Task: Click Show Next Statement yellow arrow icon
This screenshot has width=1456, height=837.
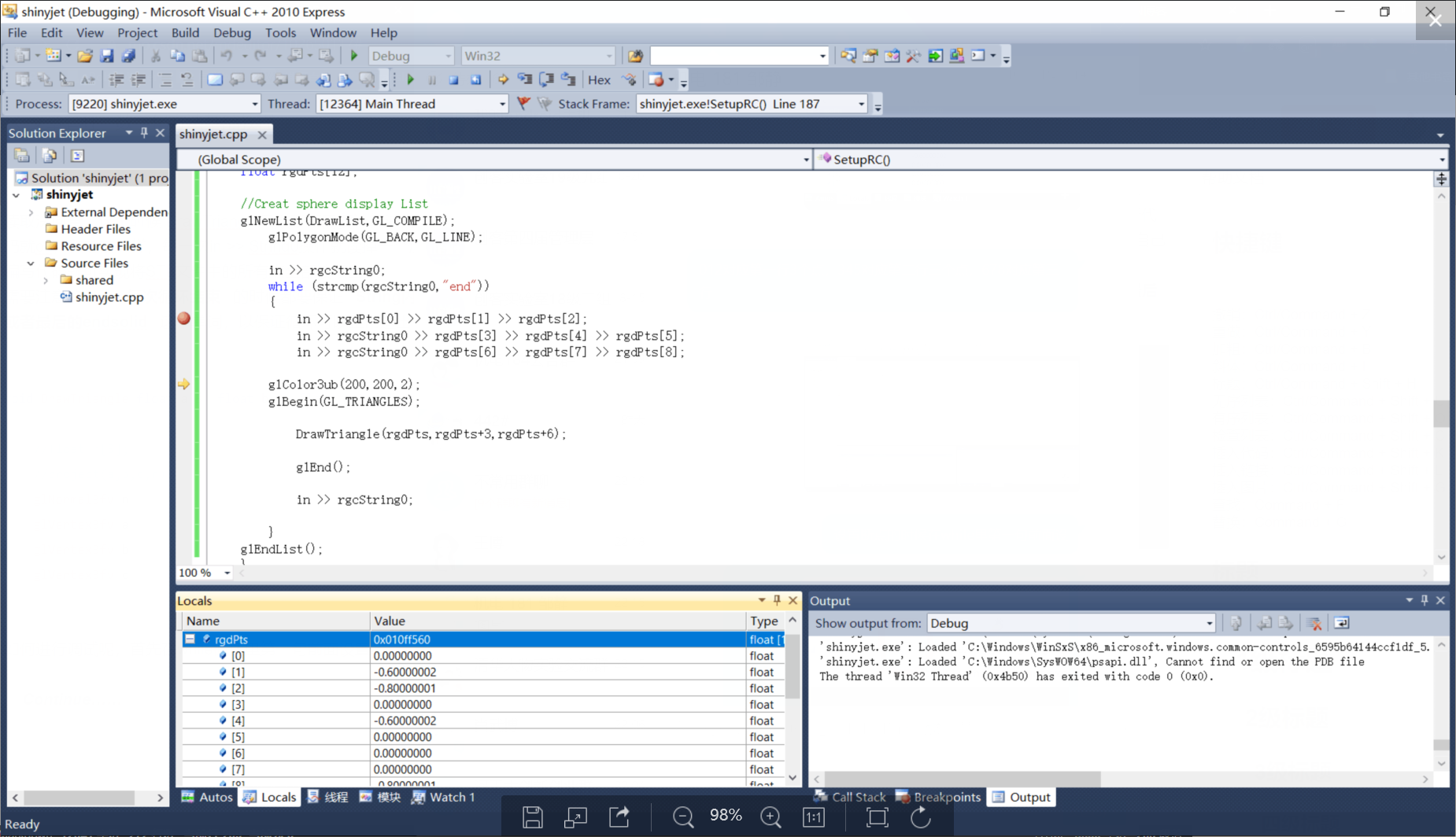Action: point(503,79)
